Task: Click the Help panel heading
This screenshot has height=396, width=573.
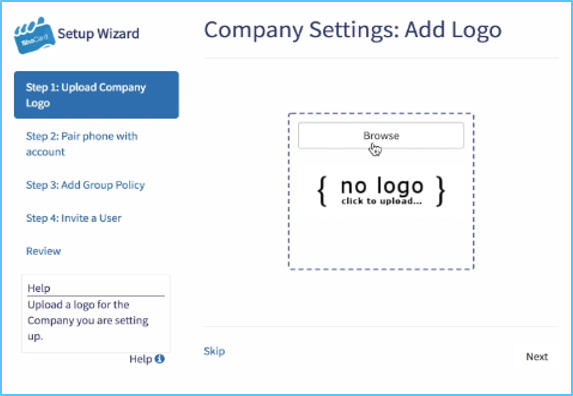Action: (x=39, y=288)
